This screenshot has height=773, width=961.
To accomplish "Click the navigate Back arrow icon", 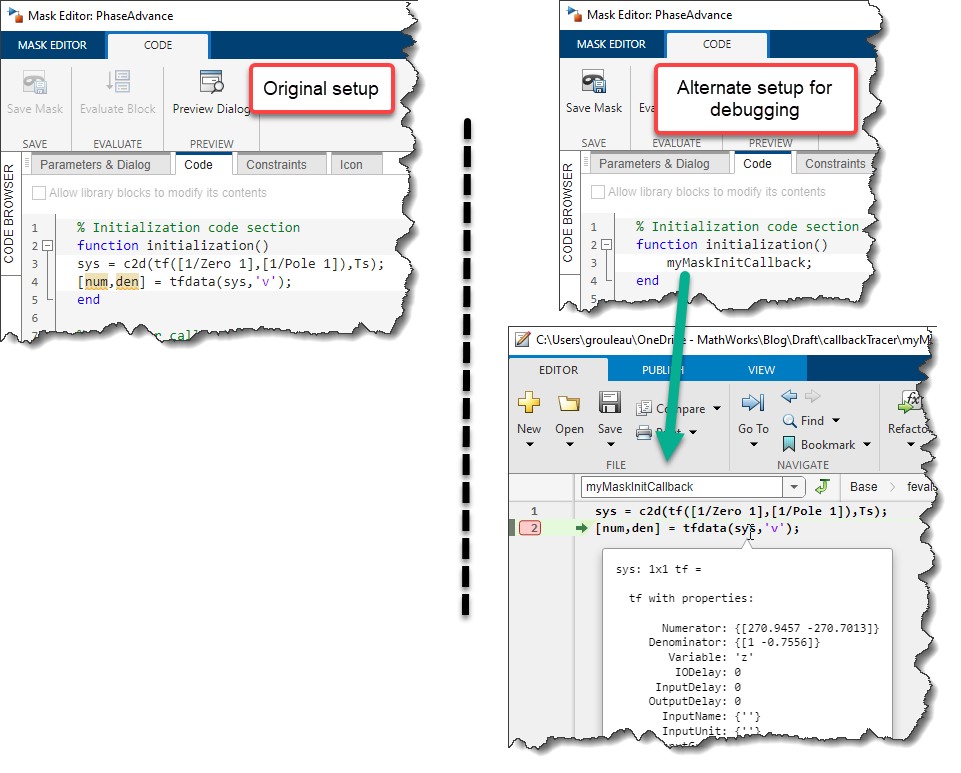I will coord(788,397).
